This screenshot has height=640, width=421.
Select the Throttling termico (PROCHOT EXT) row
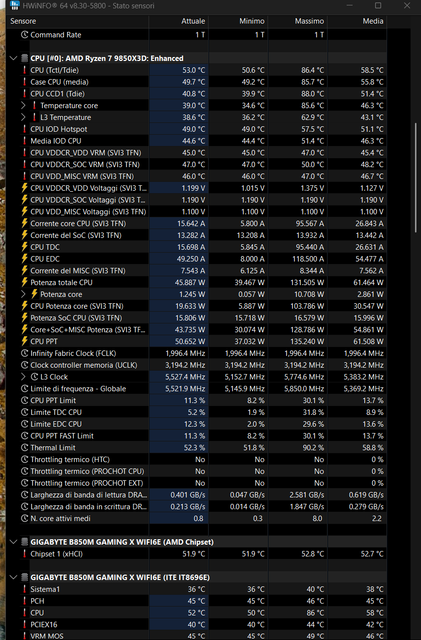point(196,483)
